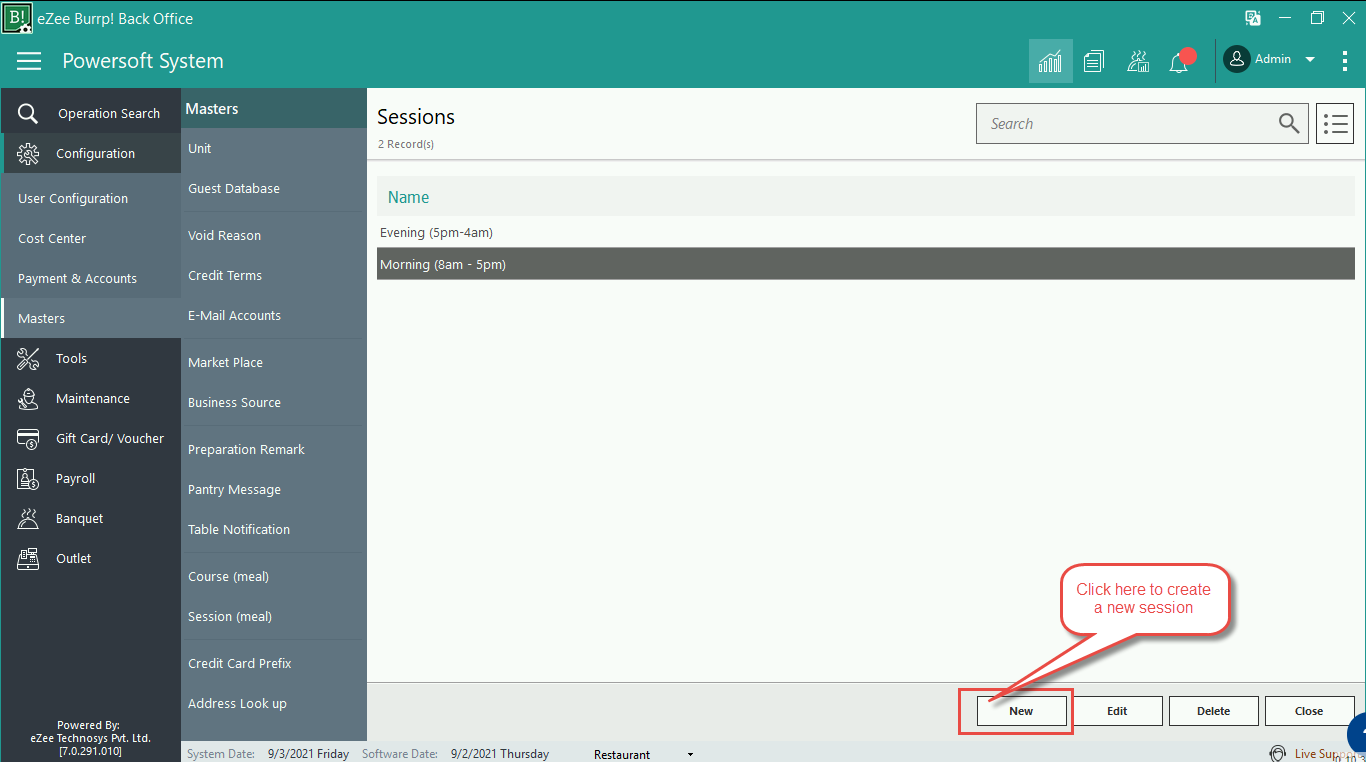Open the reports document icon
Viewport: 1366px width, 762px height.
click(1094, 61)
